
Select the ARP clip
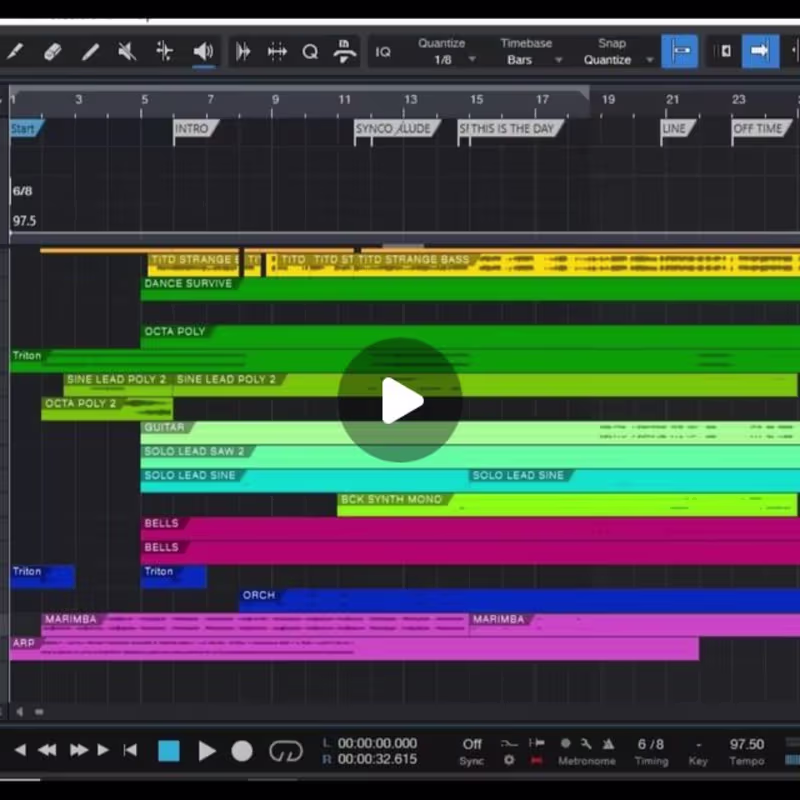354,648
